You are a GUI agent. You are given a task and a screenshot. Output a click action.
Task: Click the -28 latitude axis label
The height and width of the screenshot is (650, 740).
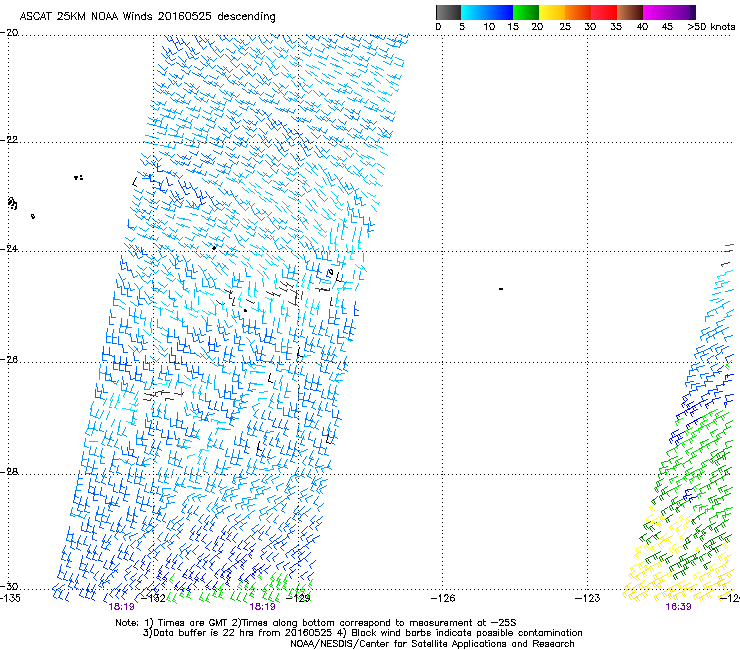[10, 472]
